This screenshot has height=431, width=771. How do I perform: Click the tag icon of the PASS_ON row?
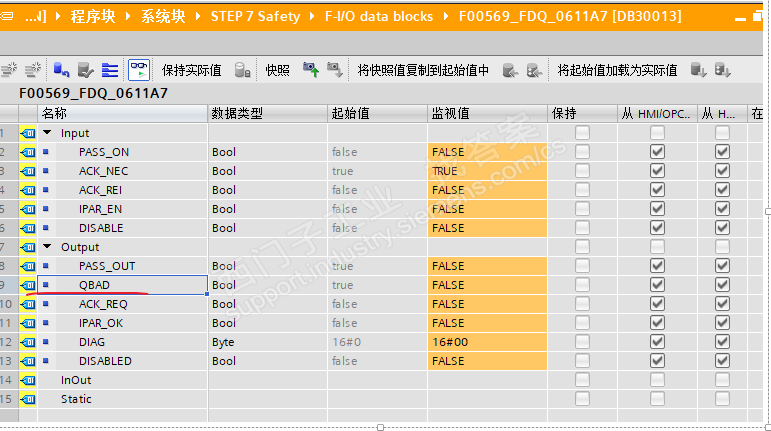coord(28,152)
